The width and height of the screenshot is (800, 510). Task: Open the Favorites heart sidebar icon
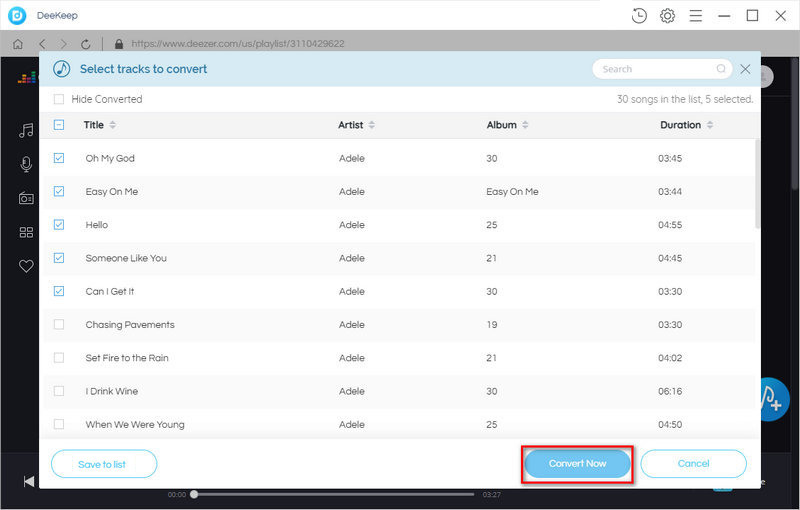26,266
